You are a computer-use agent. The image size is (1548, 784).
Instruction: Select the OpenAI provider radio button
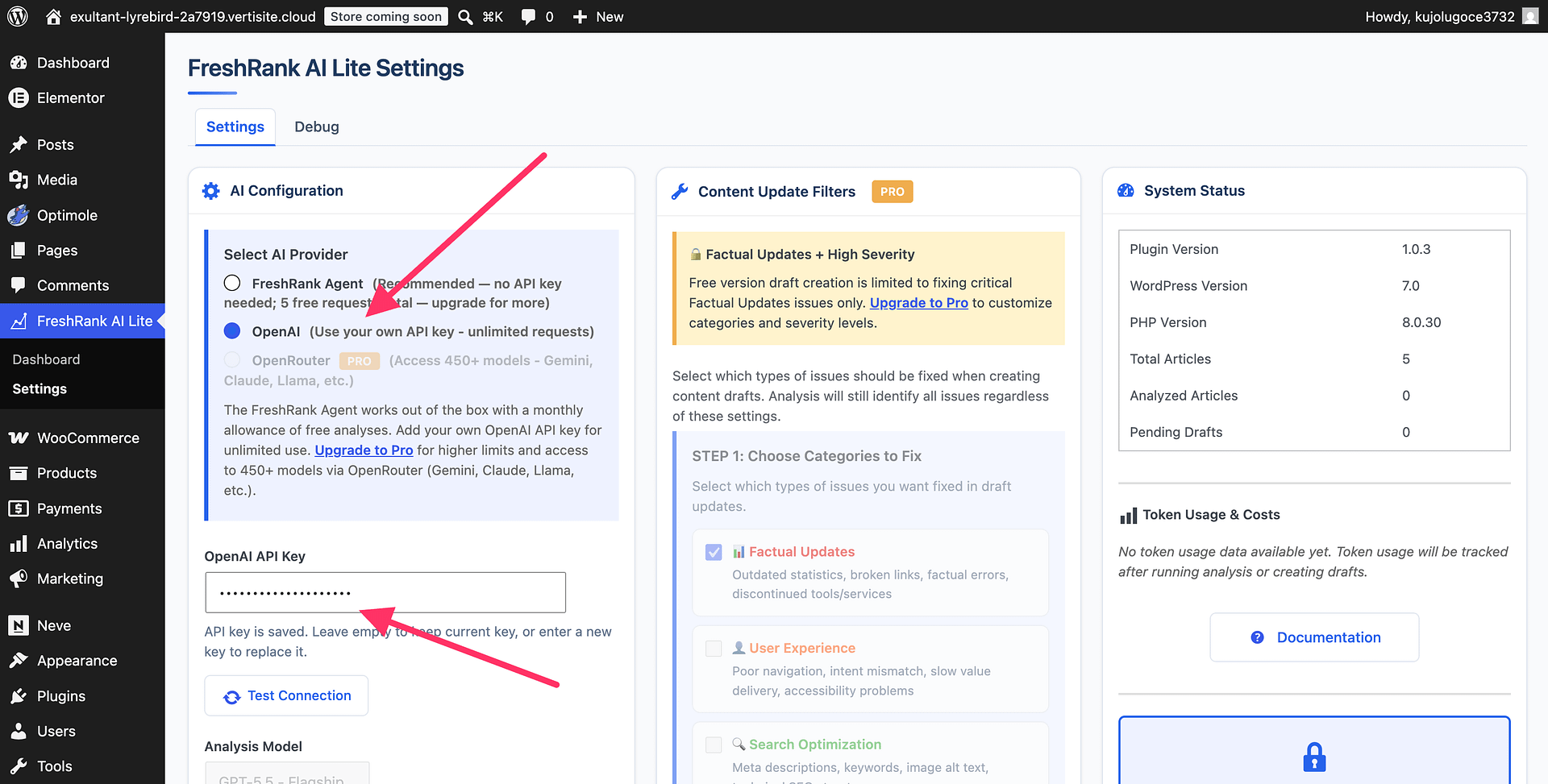tap(232, 330)
